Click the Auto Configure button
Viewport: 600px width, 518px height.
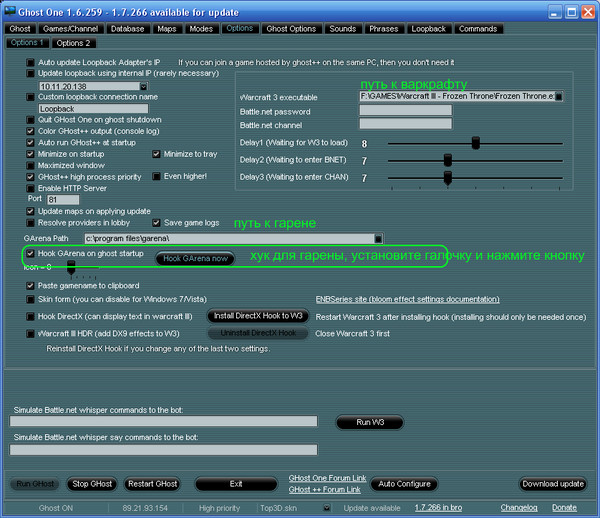404,484
